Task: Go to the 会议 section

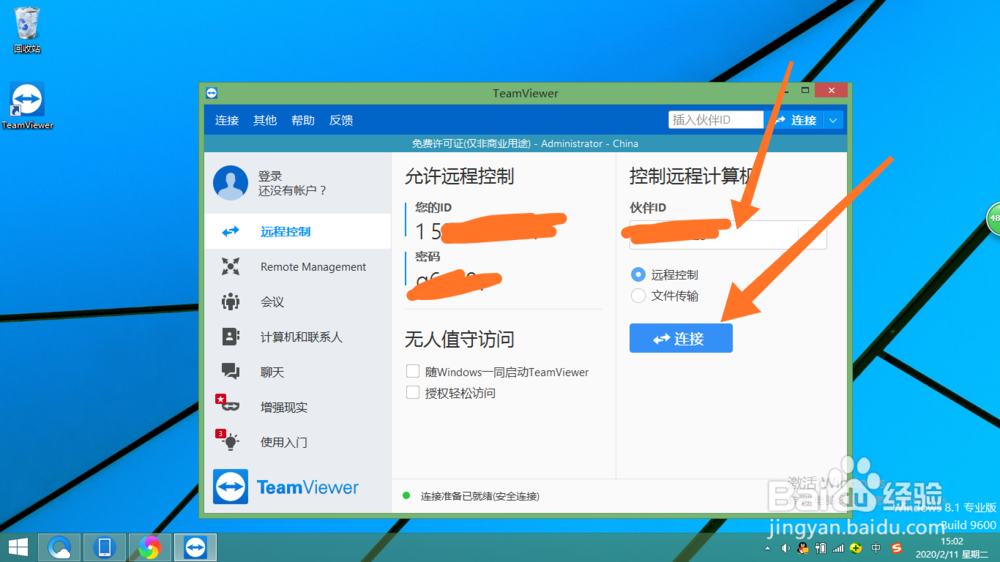Action: click(x=298, y=302)
